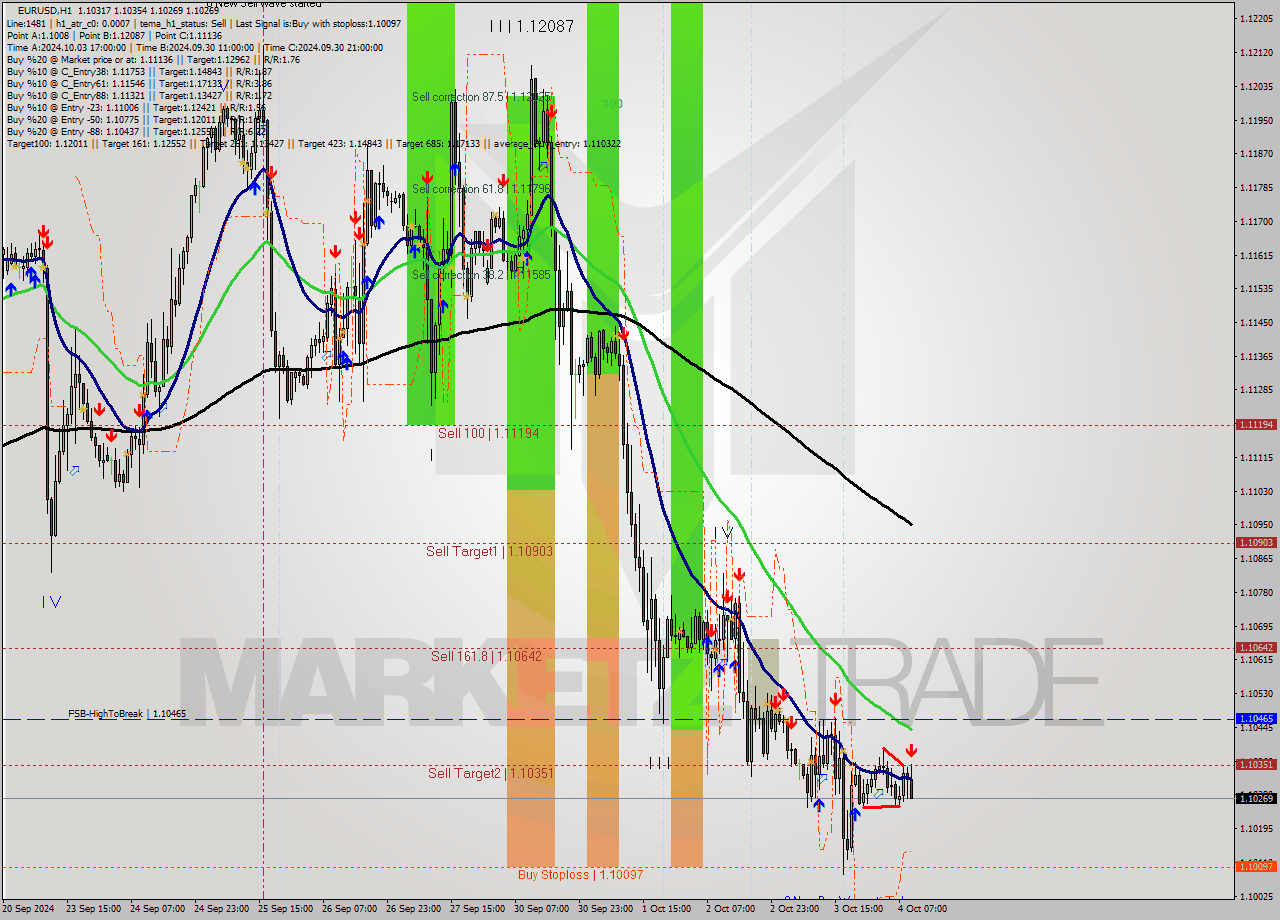Select the 'FSB-HighToBreak | 1.10465' label
Screen dimensions: 1280x920
[x=127, y=714]
